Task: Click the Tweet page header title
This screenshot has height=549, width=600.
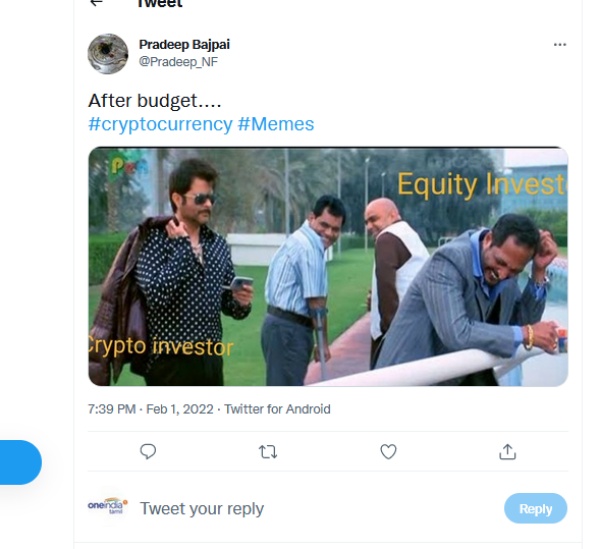Action: tap(160, 4)
